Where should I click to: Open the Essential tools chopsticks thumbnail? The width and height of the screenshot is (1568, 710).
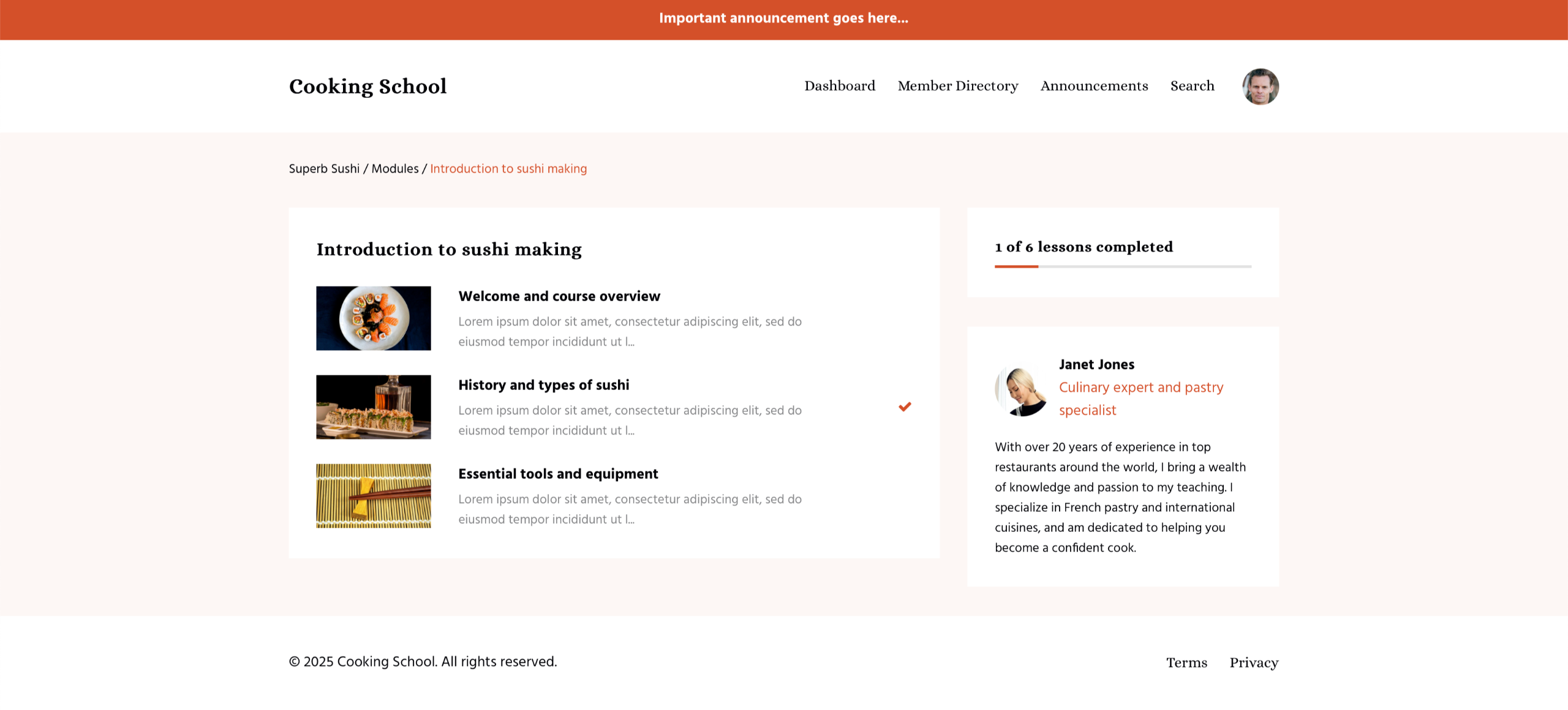point(374,496)
